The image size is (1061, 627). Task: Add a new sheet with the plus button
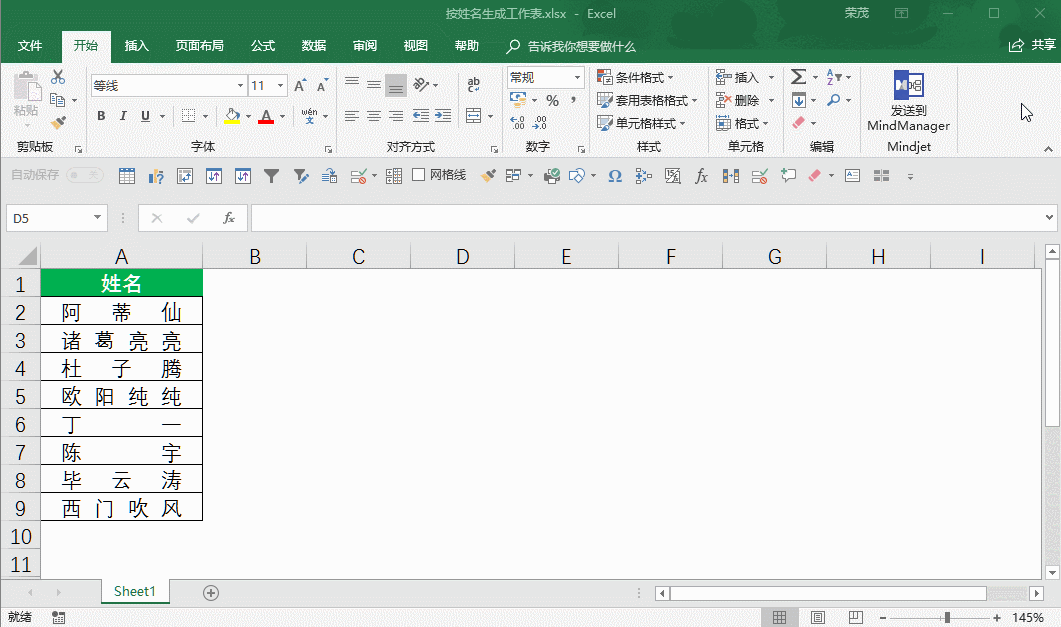pos(211,592)
